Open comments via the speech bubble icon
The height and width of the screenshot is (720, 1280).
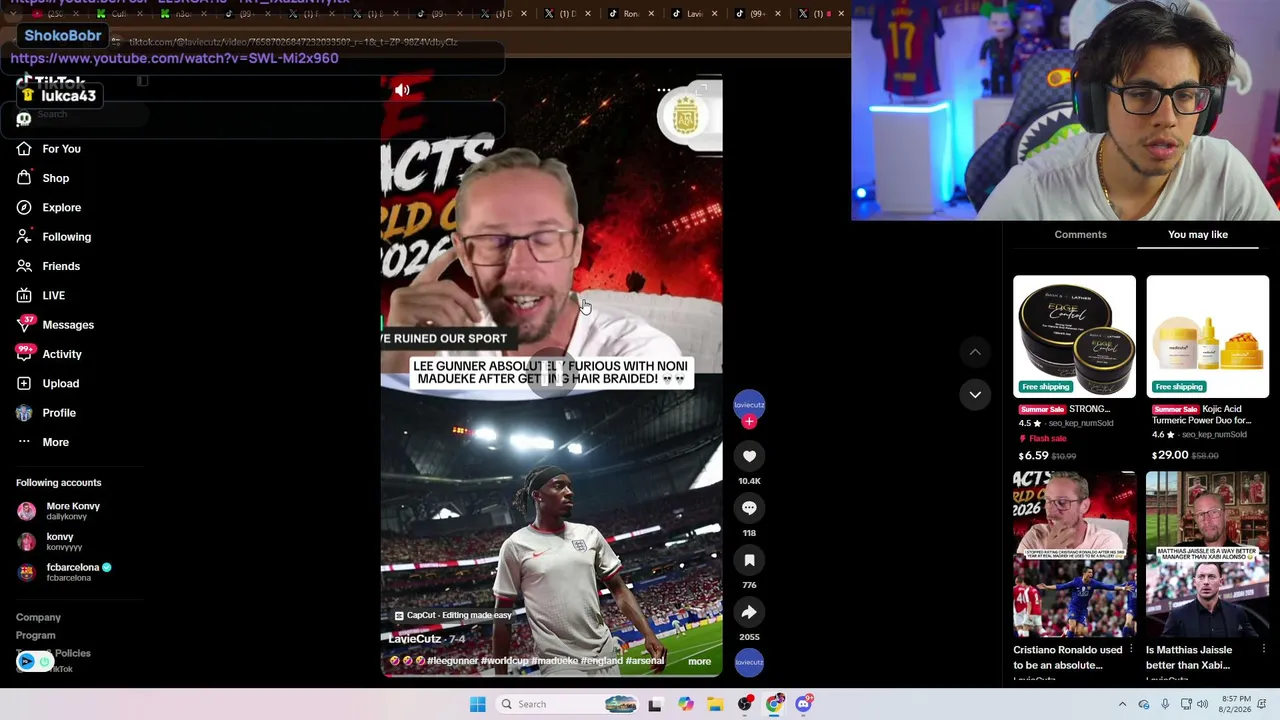pyautogui.click(x=749, y=508)
